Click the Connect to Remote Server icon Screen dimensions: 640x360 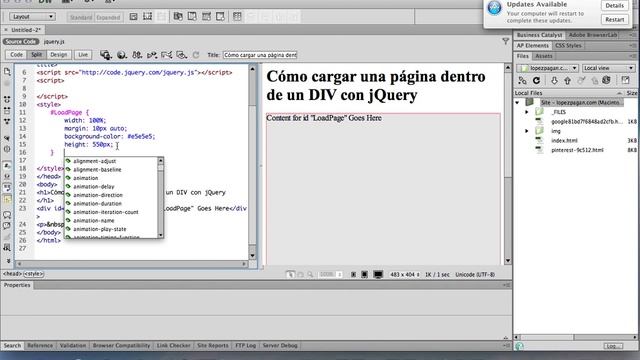522,80
